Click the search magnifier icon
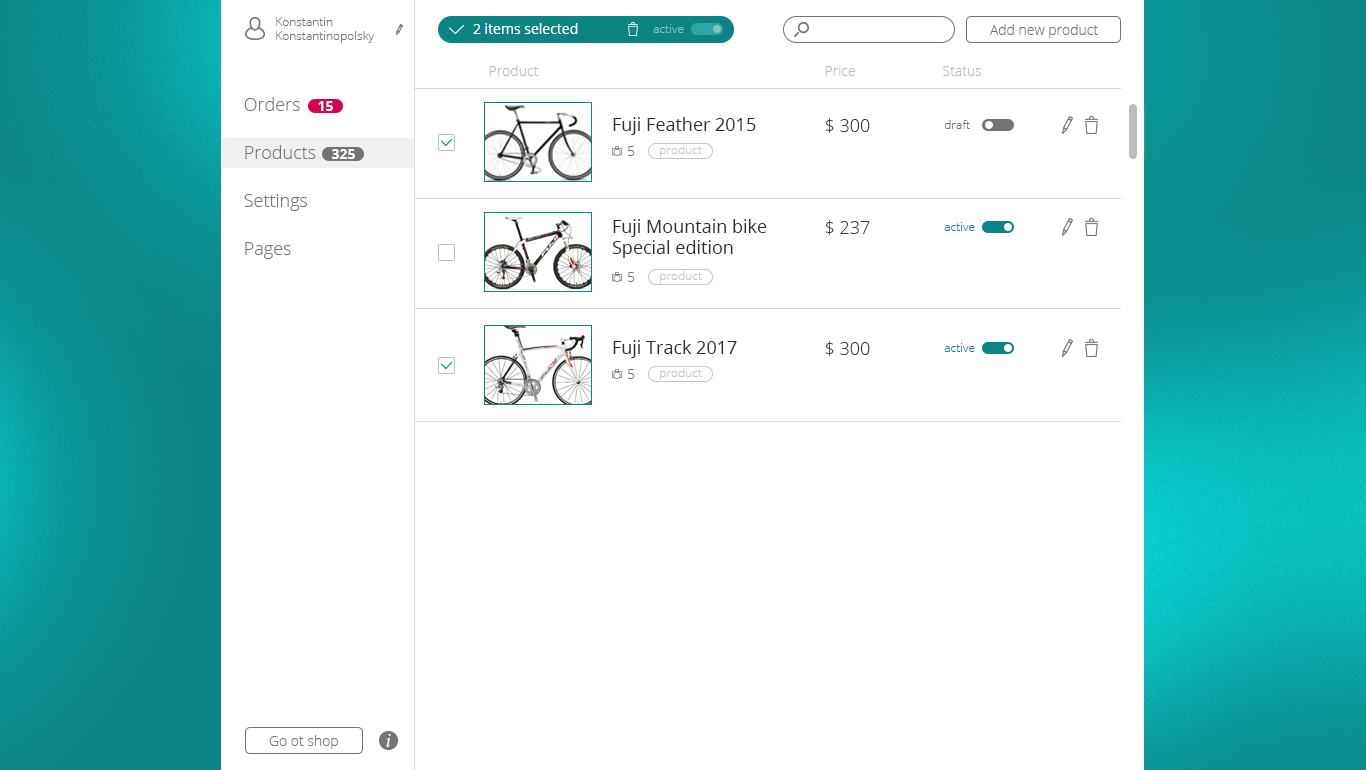The width and height of the screenshot is (1366, 770). (801, 30)
